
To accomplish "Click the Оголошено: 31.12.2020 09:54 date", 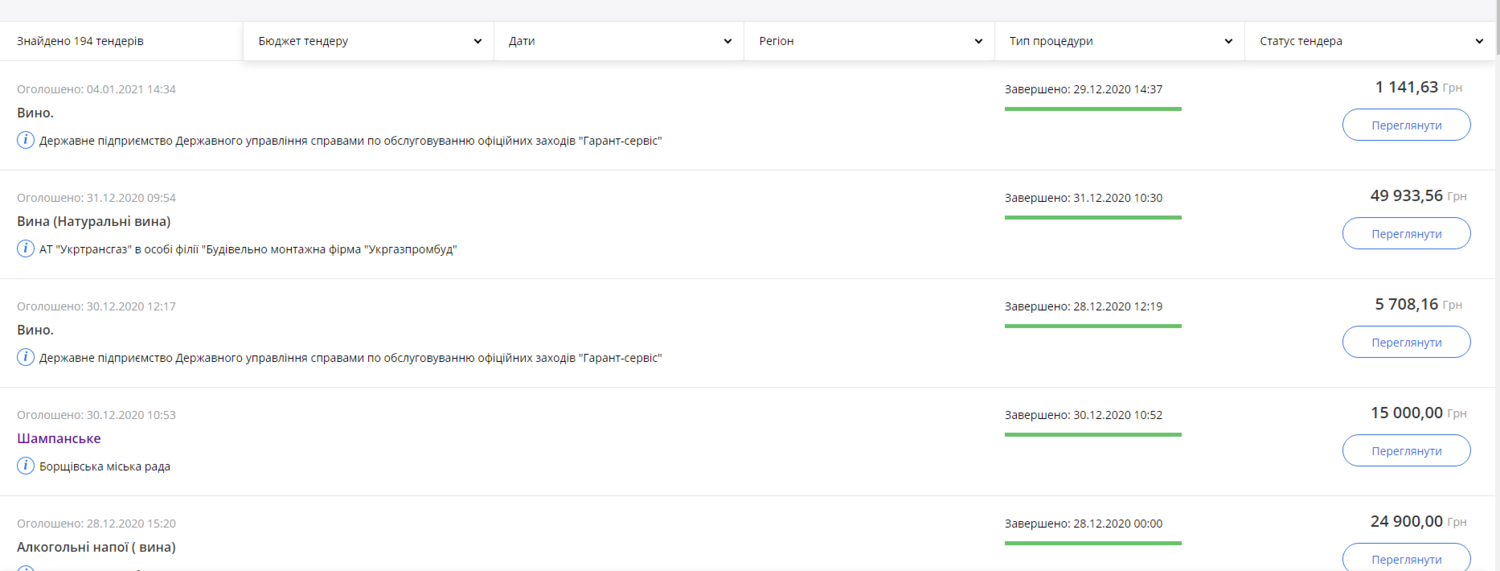I will click(x=96, y=198).
